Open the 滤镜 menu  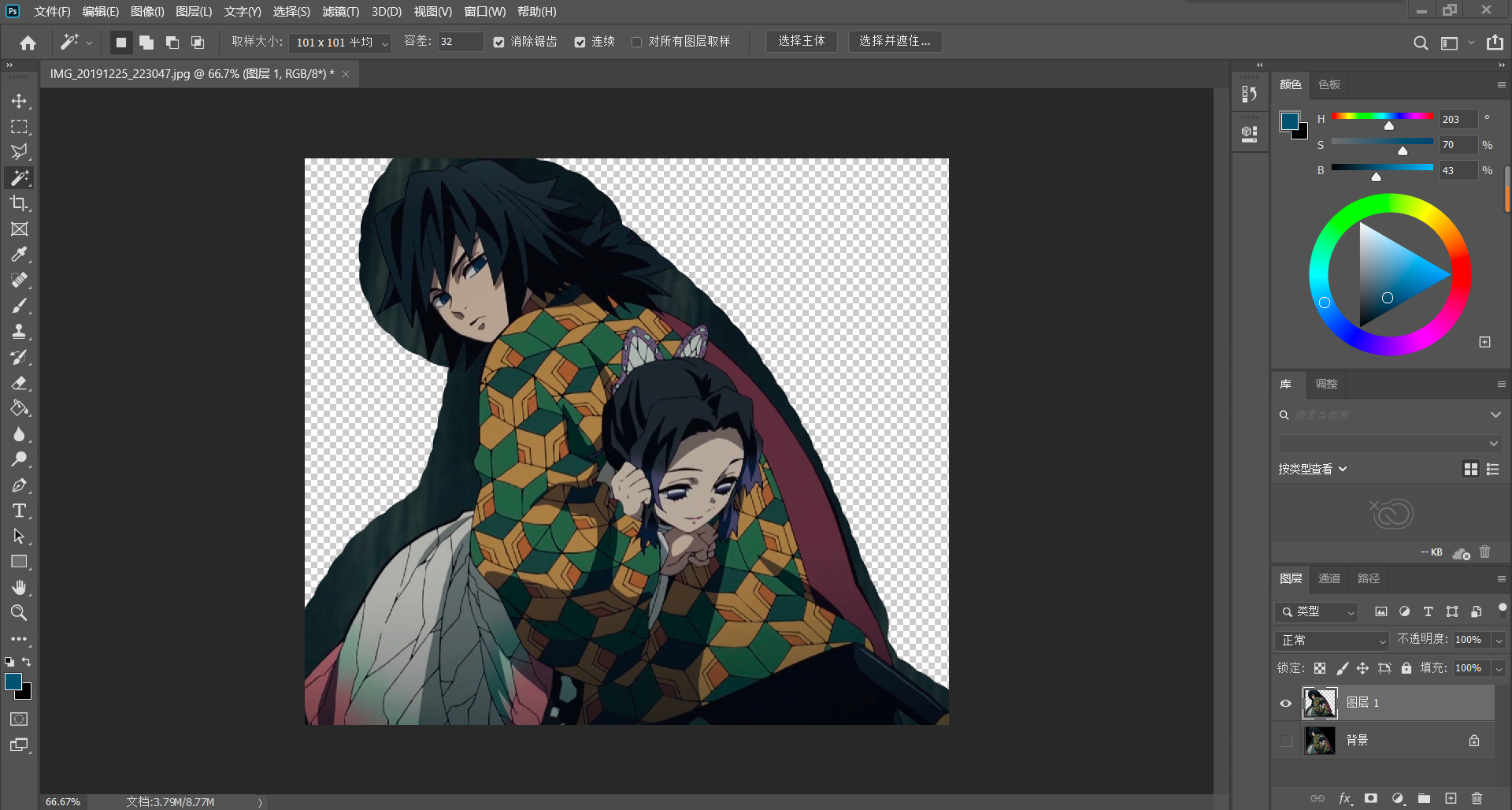340,12
